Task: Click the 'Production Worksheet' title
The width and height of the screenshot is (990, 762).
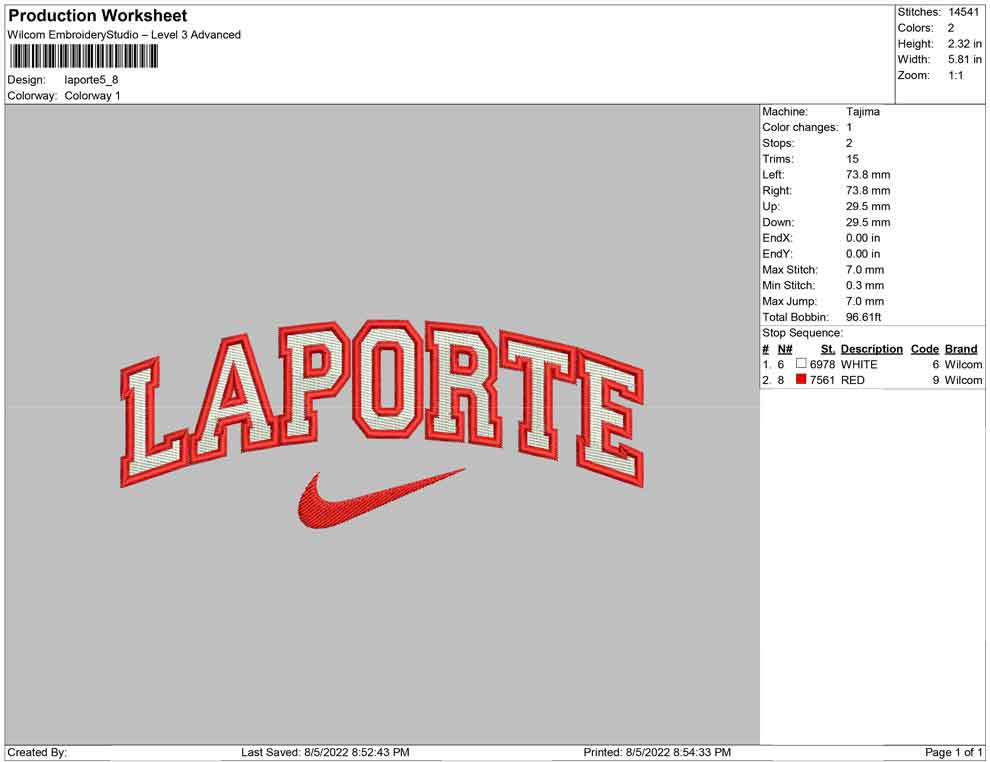Action: [98, 16]
